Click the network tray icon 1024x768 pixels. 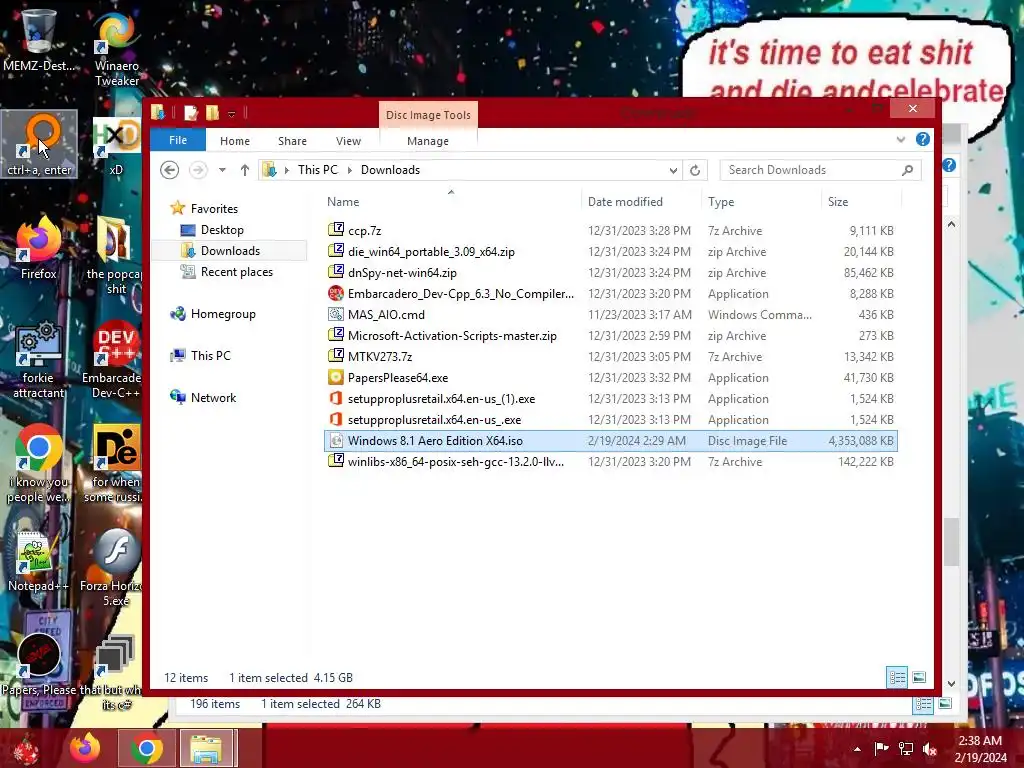click(906, 748)
